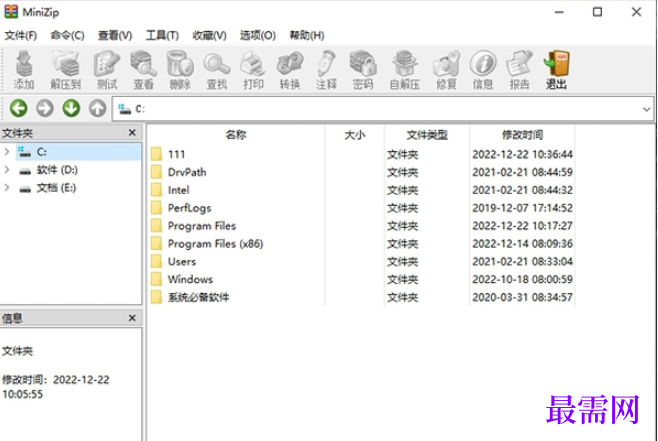This screenshot has width=658, height=441.
Task: Click the gray forward arrow button
Action: 45,108
